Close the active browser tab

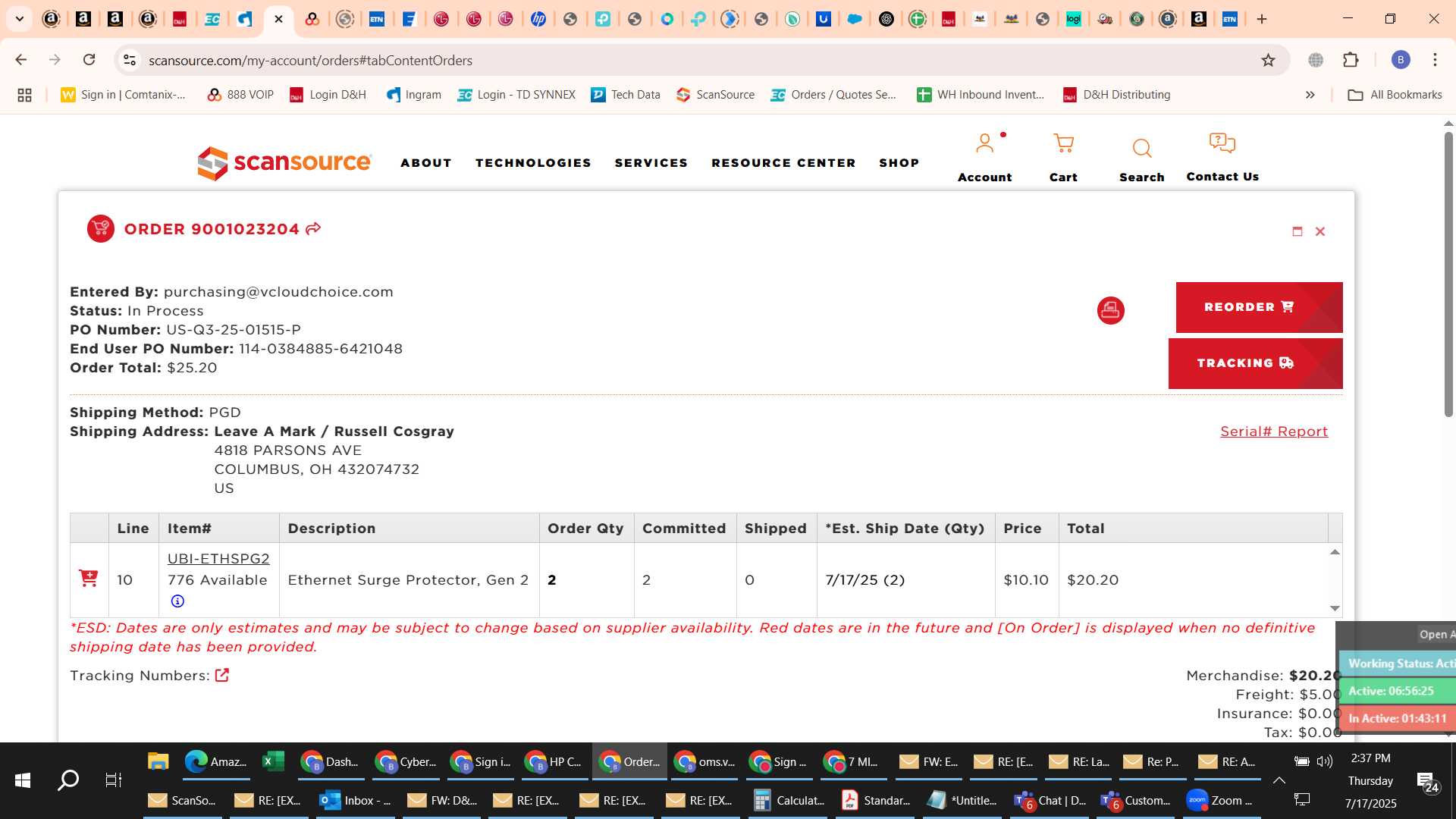click(x=278, y=19)
